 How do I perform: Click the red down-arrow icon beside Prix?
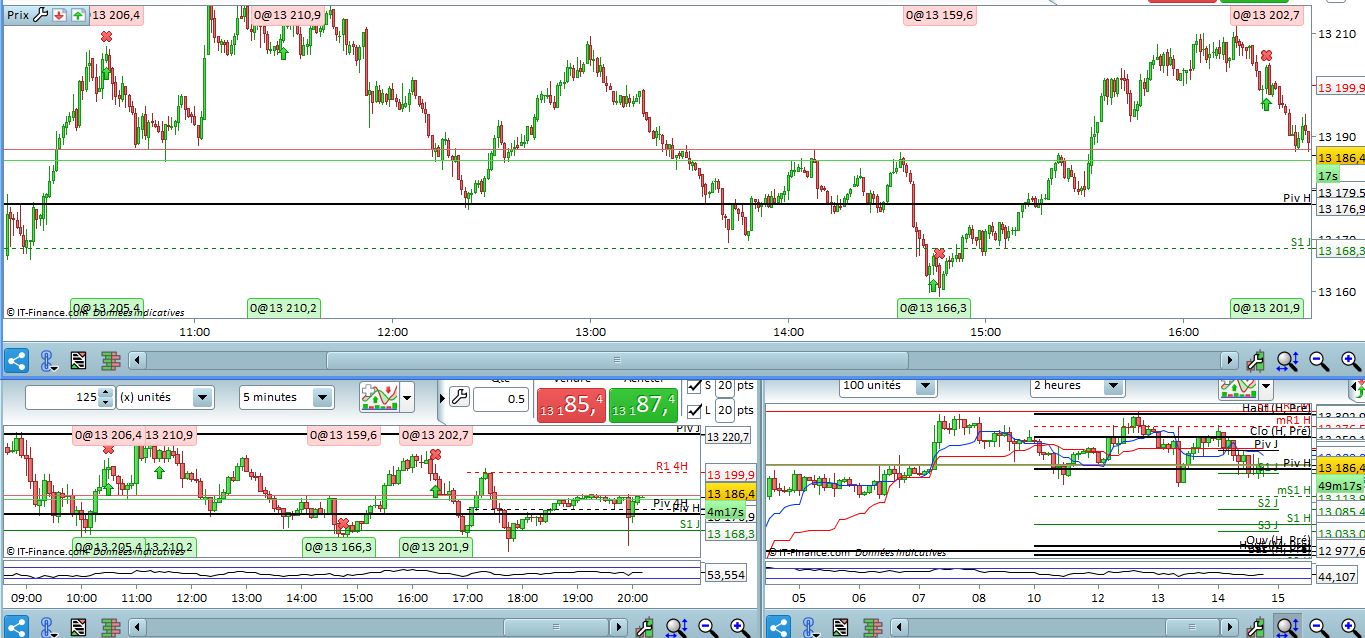pyautogui.click(x=59, y=15)
